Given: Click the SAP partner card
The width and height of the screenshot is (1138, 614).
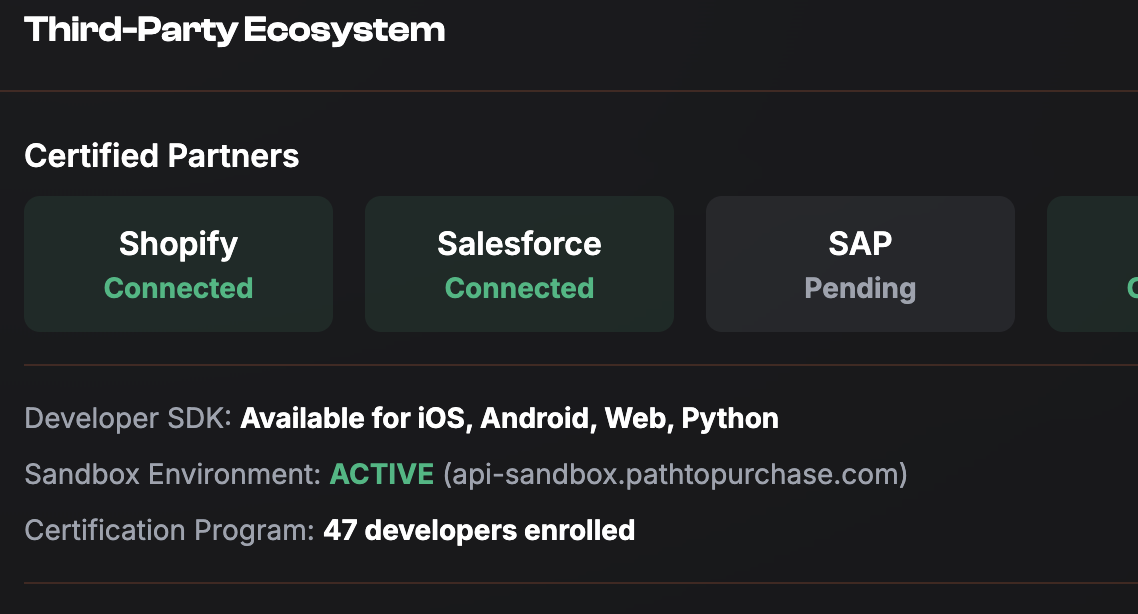Looking at the screenshot, I should [860, 263].
